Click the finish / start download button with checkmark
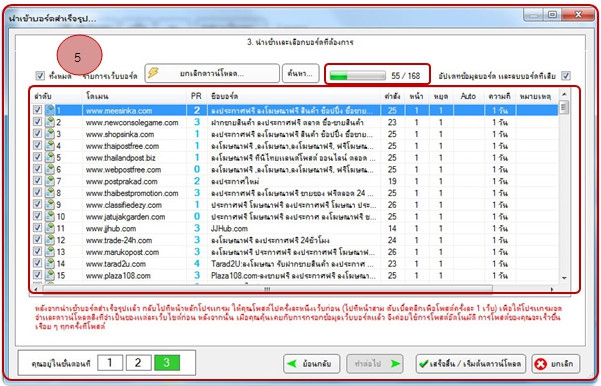601x386 pixels. click(471, 364)
